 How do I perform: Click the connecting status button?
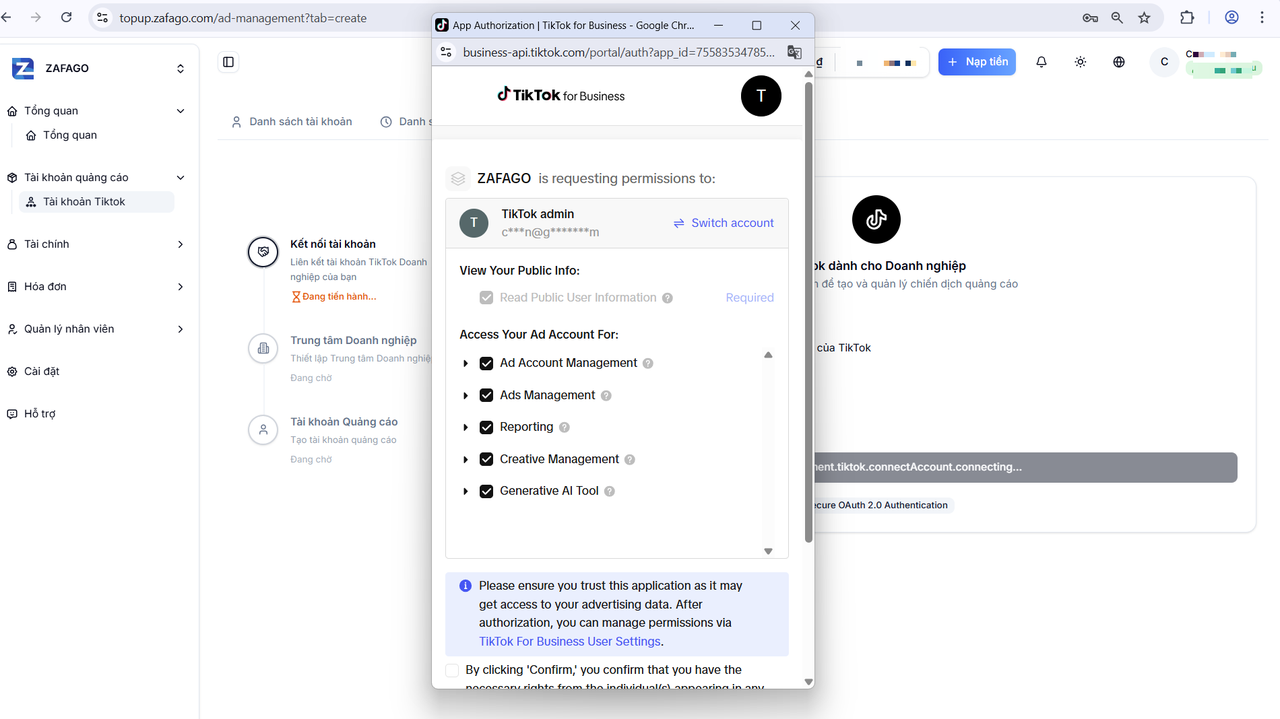tap(1026, 467)
